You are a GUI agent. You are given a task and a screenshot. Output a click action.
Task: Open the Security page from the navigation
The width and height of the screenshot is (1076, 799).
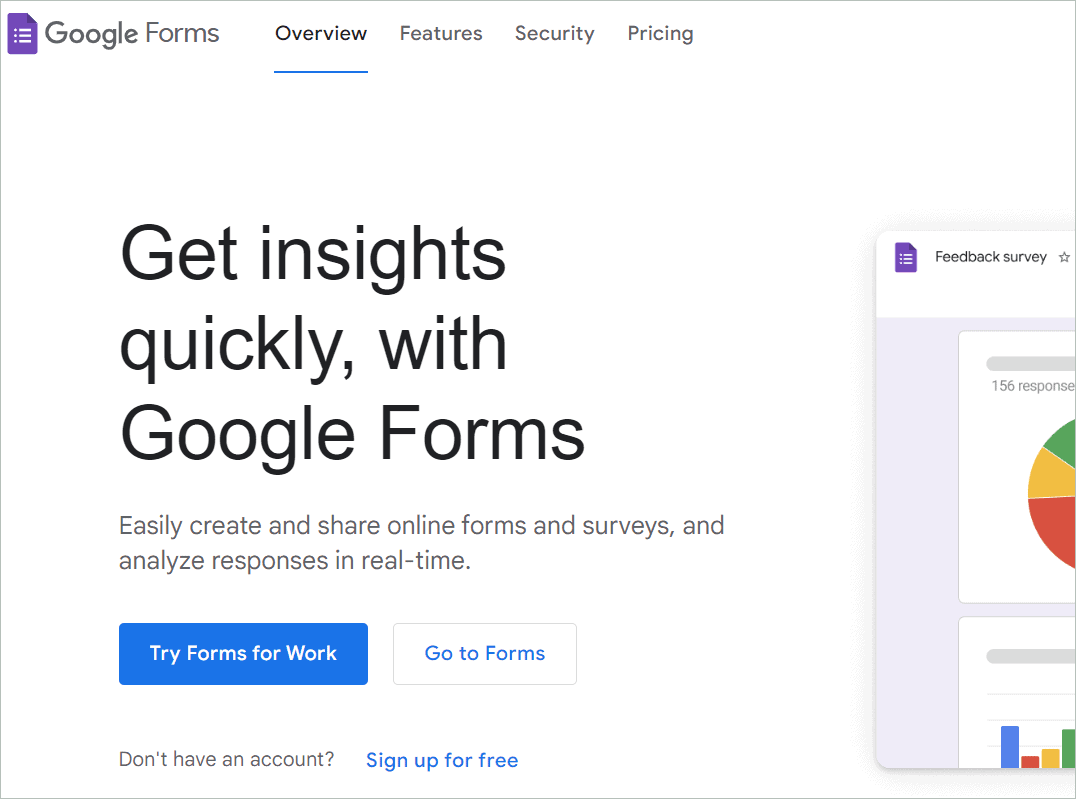554,33
